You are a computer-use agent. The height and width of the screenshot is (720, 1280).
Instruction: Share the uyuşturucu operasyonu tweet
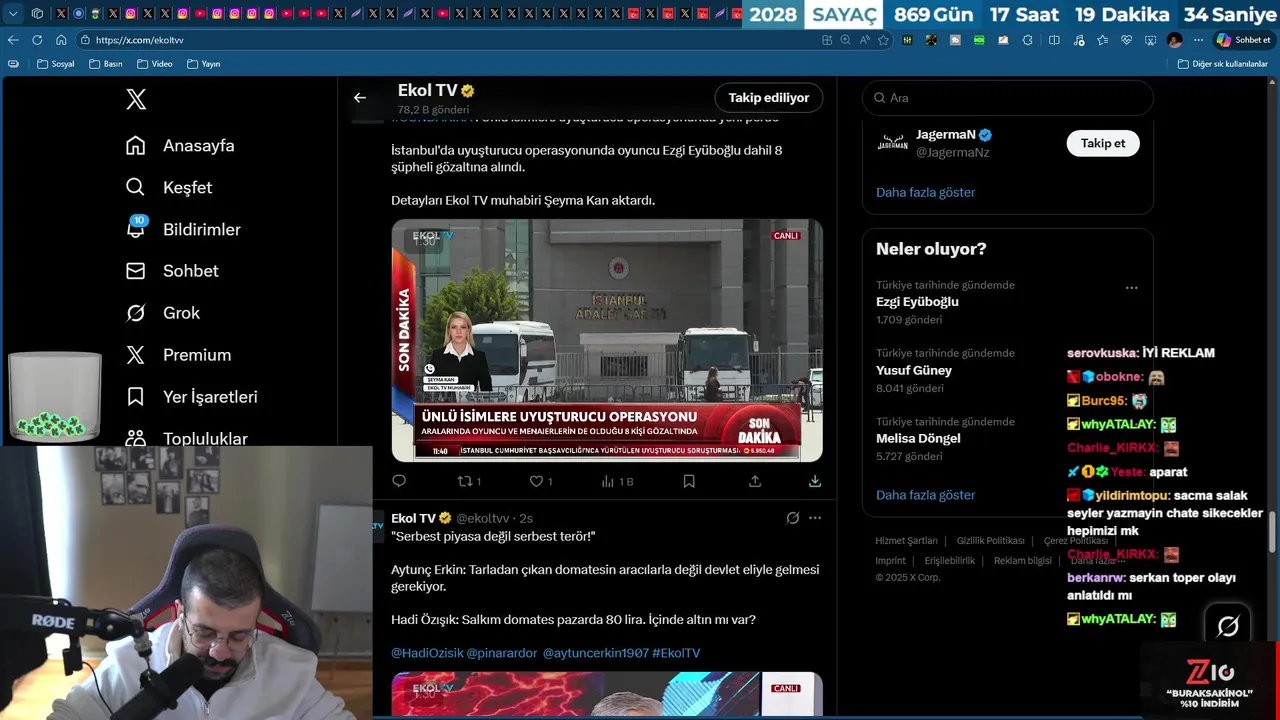(755, 481)
